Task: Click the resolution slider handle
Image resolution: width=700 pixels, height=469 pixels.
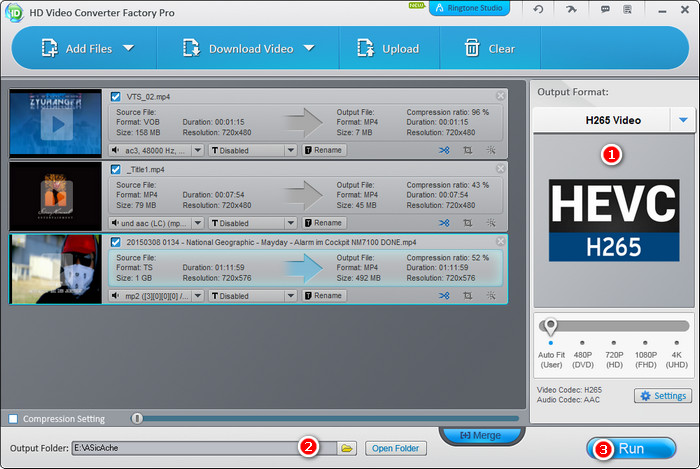Action: 550,327
